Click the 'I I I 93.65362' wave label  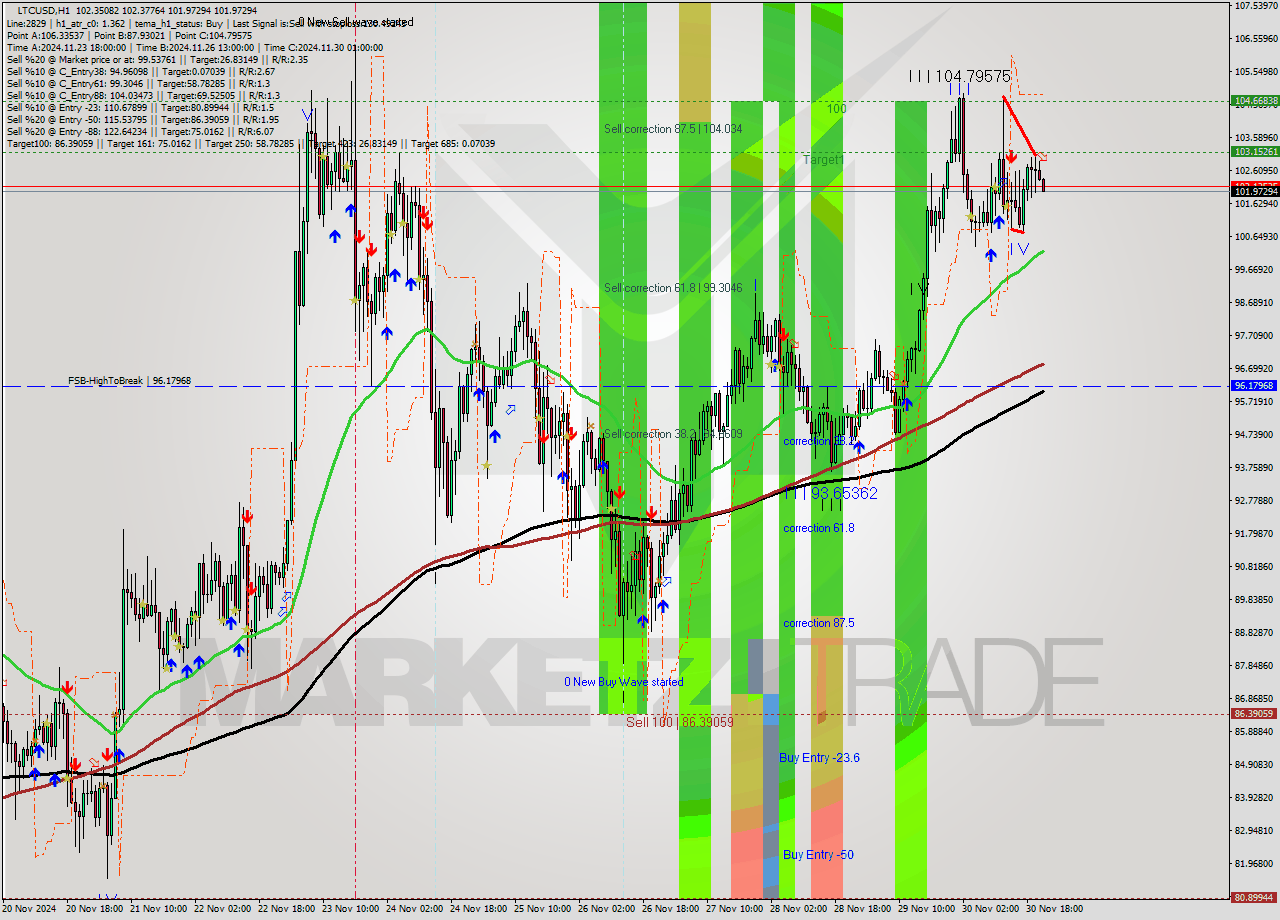click(x=830, y=494)
